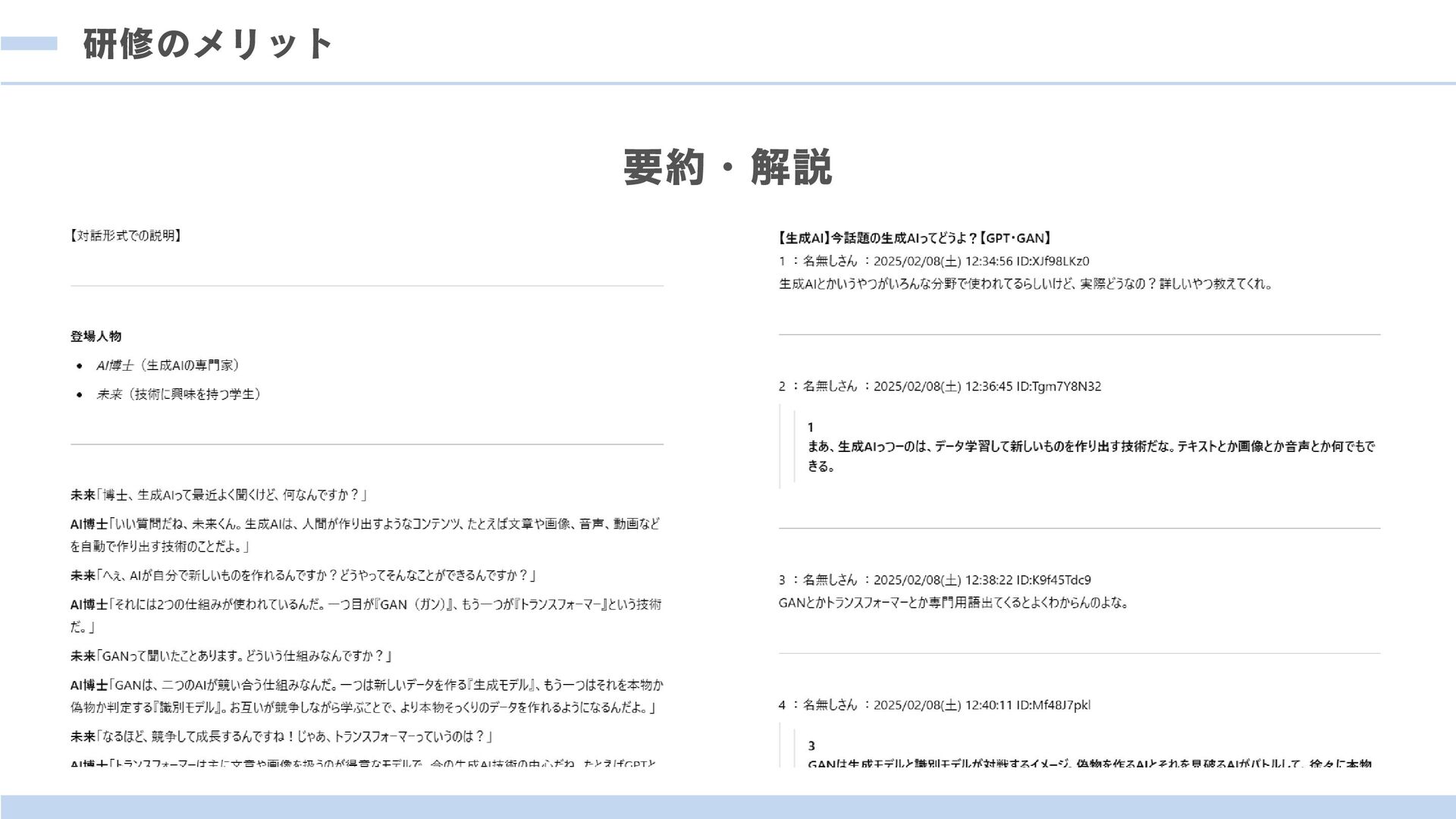1456x819 pixels.
Task: Click the 登場人物 heading
Action: [x=96, y=336]
